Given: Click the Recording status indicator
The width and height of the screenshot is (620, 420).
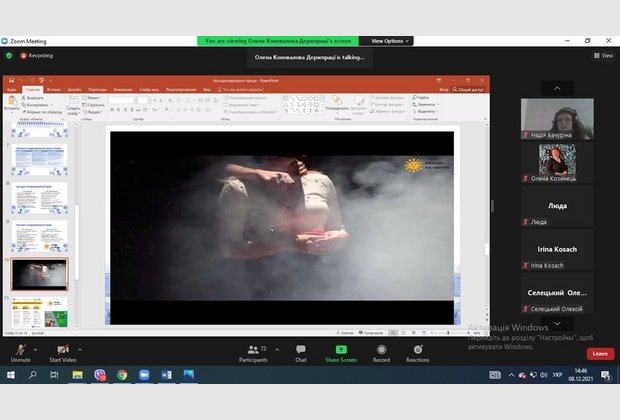Looking at the screenshot, I should pyautogui.click(x=37, y=56).
